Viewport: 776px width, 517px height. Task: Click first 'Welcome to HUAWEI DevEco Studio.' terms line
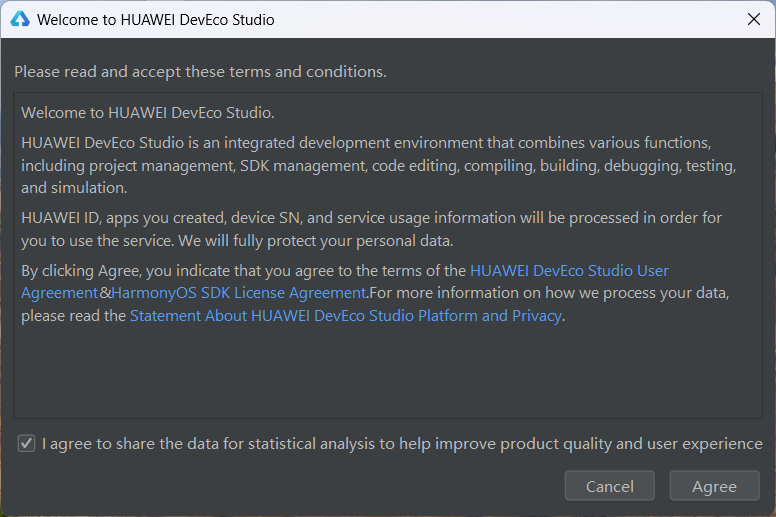point(147,113)
